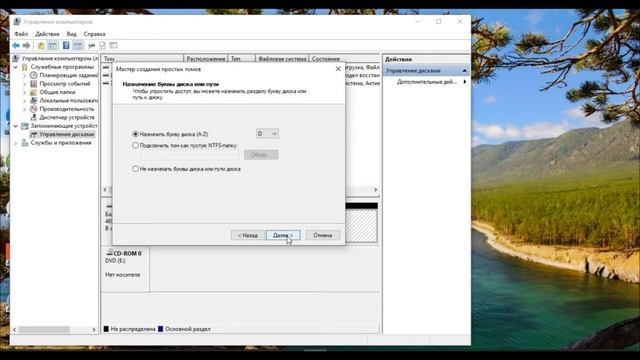
Task: Open the Действие menu
Action: click(47, 34)
